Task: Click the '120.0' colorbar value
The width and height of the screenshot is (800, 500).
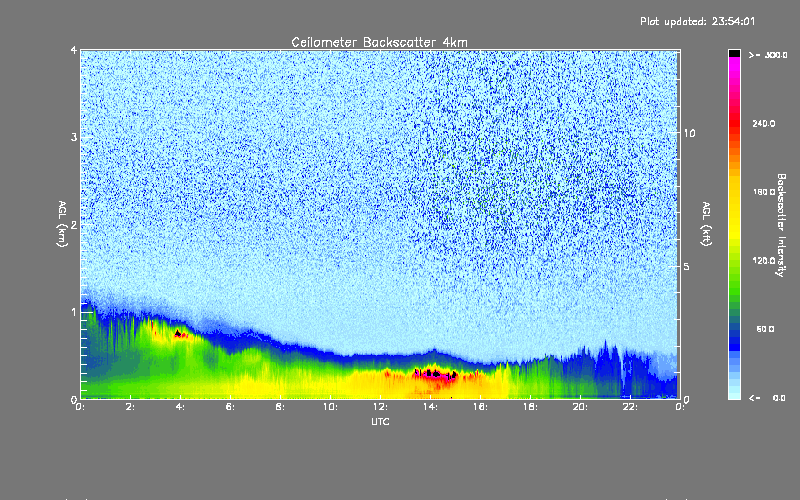Action: point(764,261)
